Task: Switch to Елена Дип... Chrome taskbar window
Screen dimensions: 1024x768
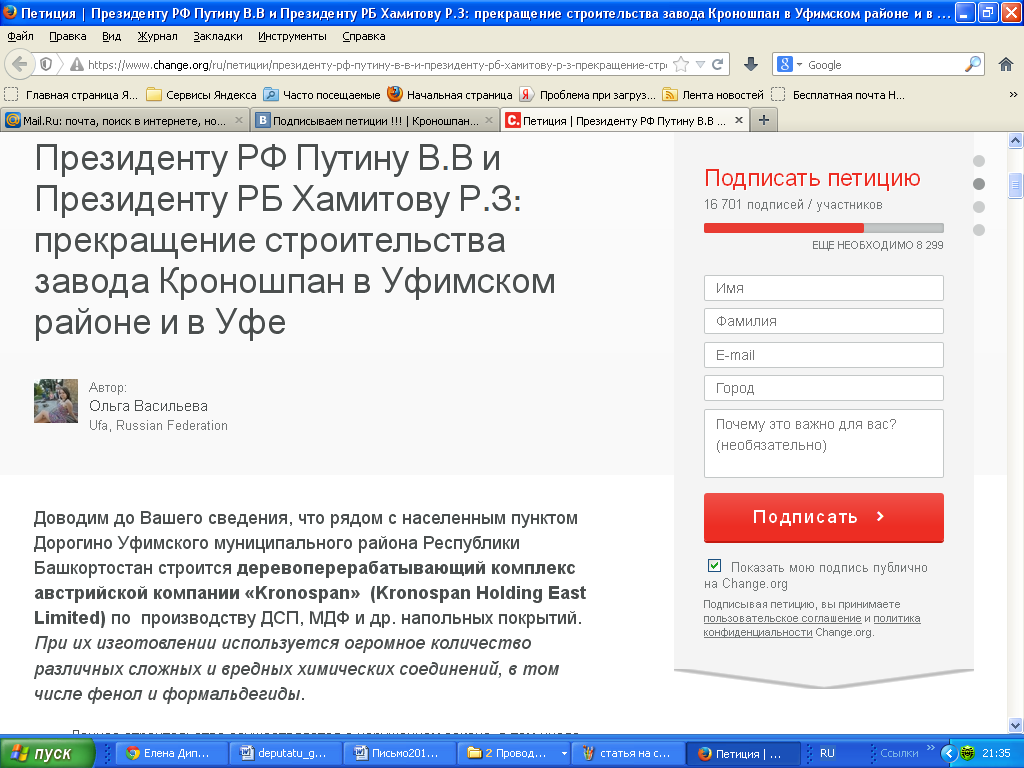Action: click(x=172, y=754)
